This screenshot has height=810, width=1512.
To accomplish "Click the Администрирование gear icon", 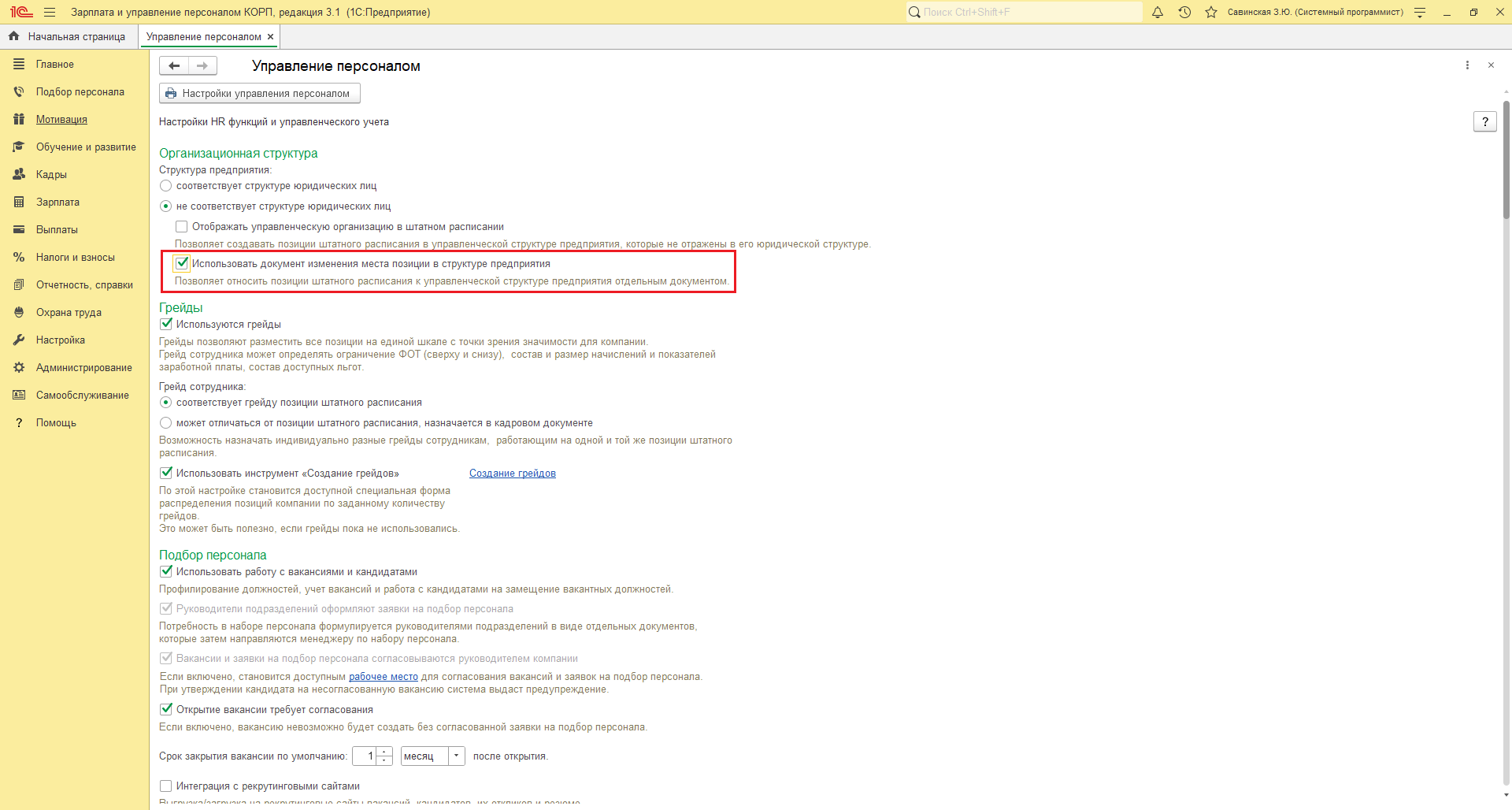I will tap(19, 367).
